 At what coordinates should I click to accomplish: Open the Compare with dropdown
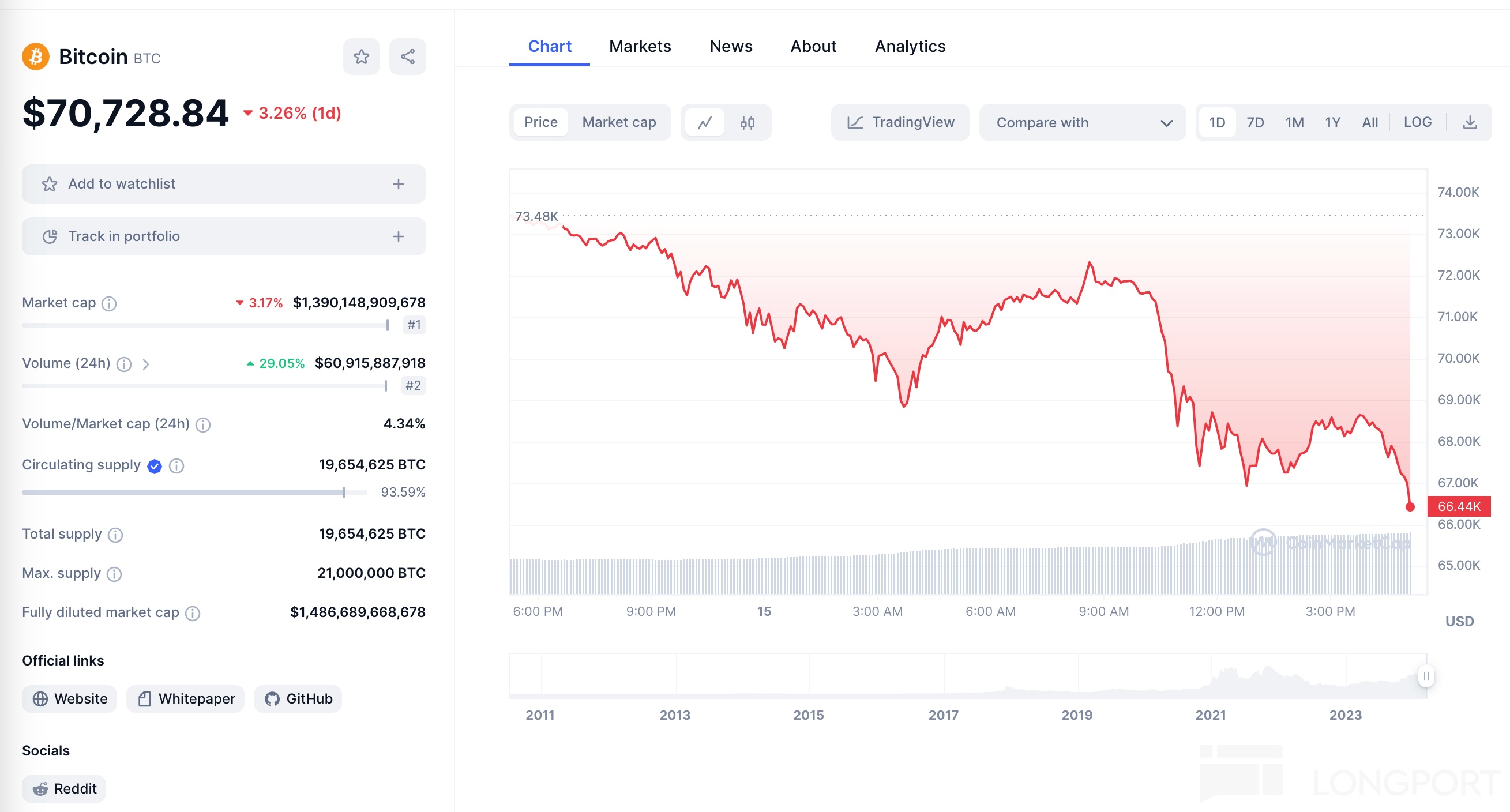[1082, 122]
